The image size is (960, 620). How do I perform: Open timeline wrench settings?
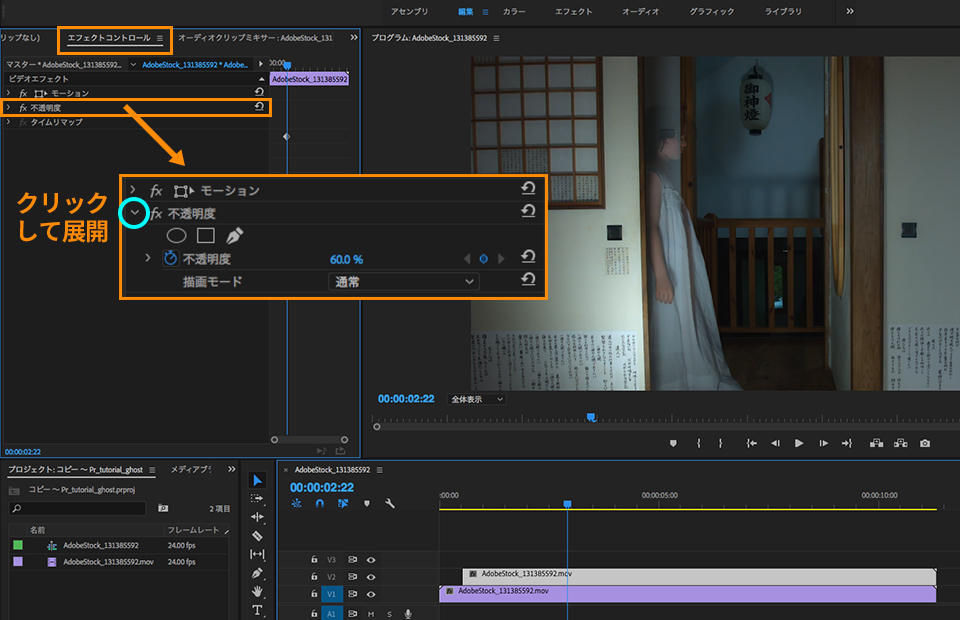pos(389,504)
